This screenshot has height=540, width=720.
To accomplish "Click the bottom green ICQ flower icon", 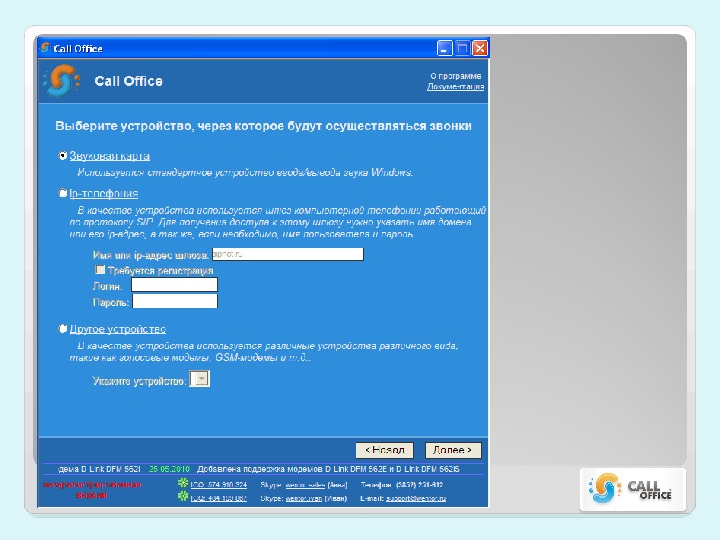I will pyautogui.click(x=183, y=496).
